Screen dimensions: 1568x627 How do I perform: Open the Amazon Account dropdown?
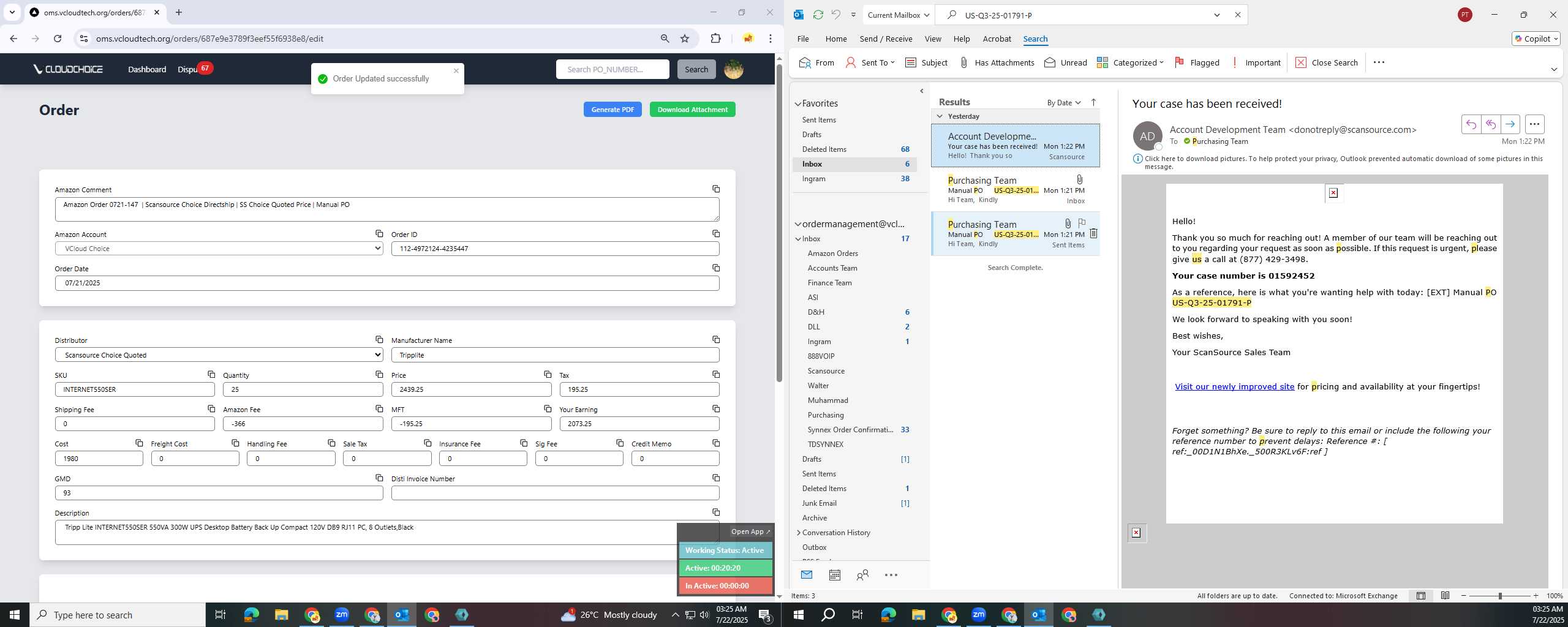click(219, 249)
